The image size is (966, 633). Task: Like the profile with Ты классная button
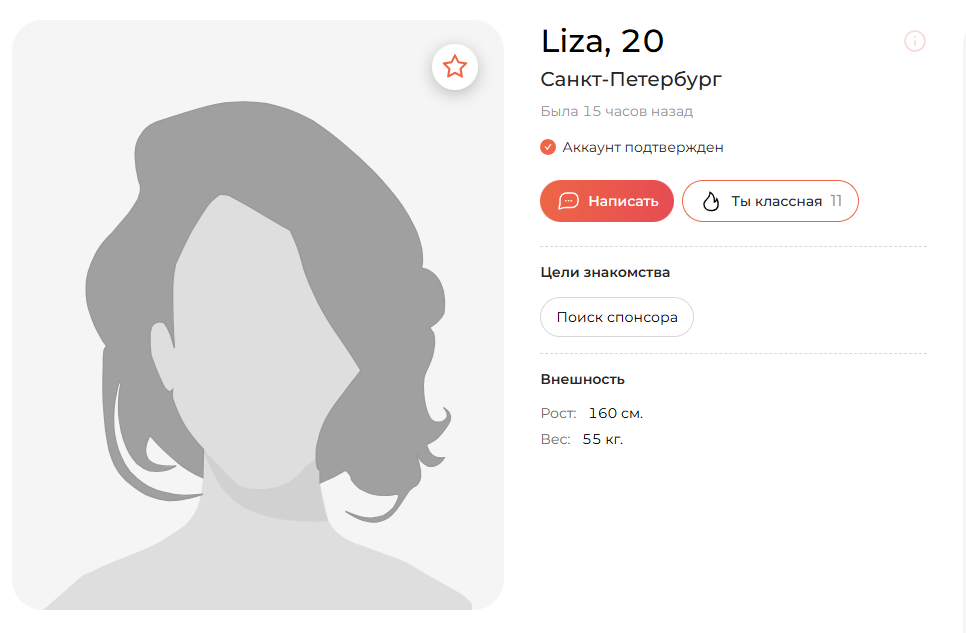(x=770, y=201)
